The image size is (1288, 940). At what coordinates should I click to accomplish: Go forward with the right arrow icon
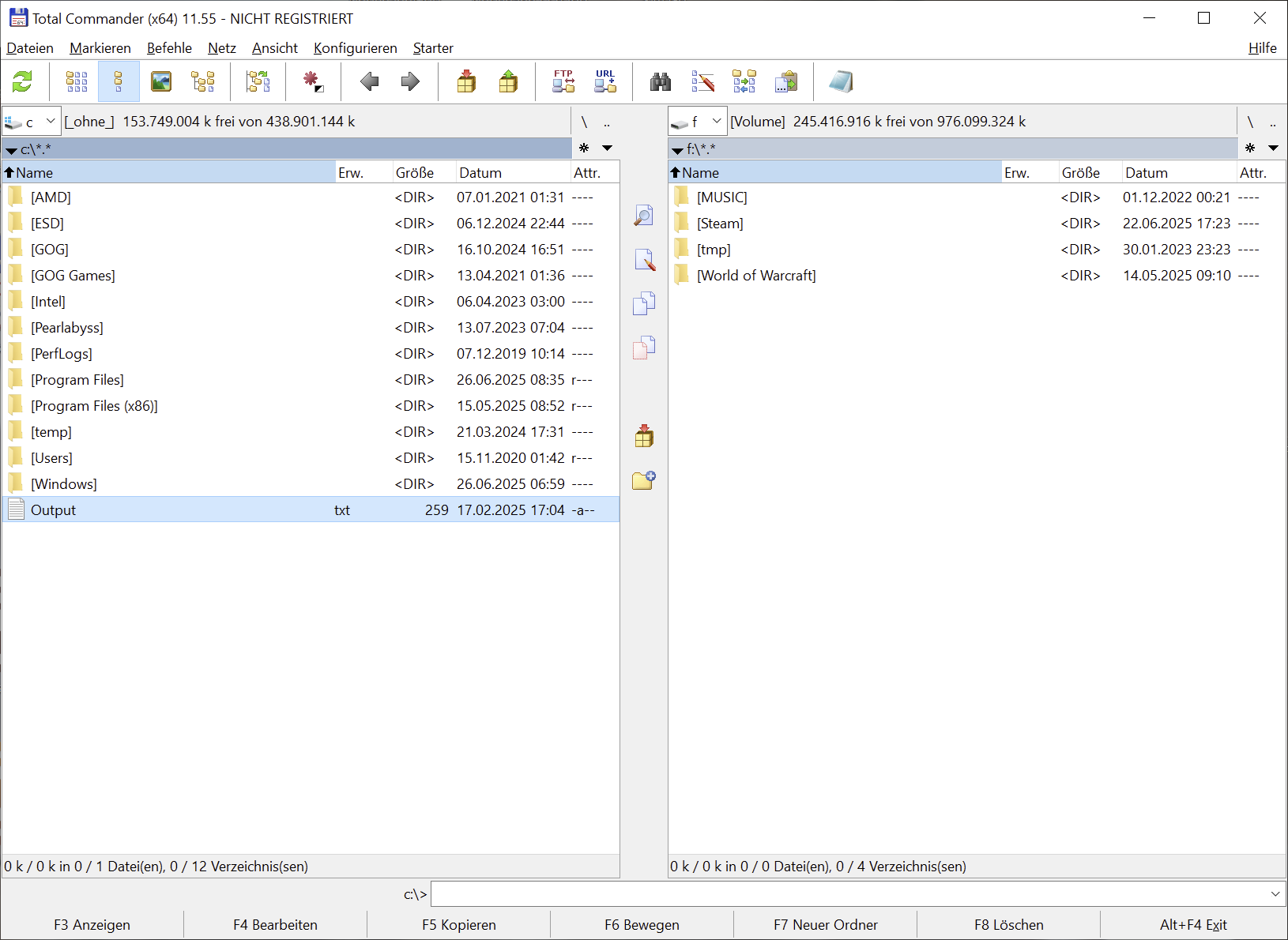410,81
